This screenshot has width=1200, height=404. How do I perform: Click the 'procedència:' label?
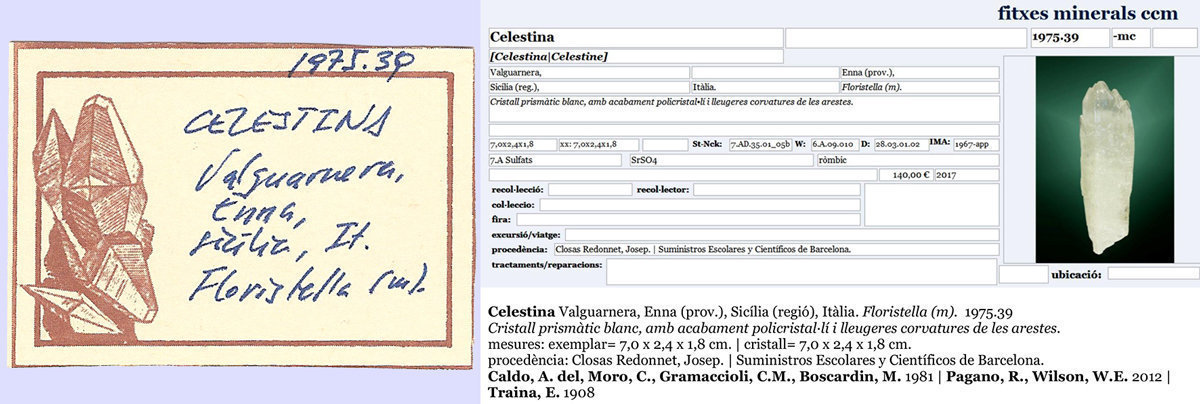[518, 249]
